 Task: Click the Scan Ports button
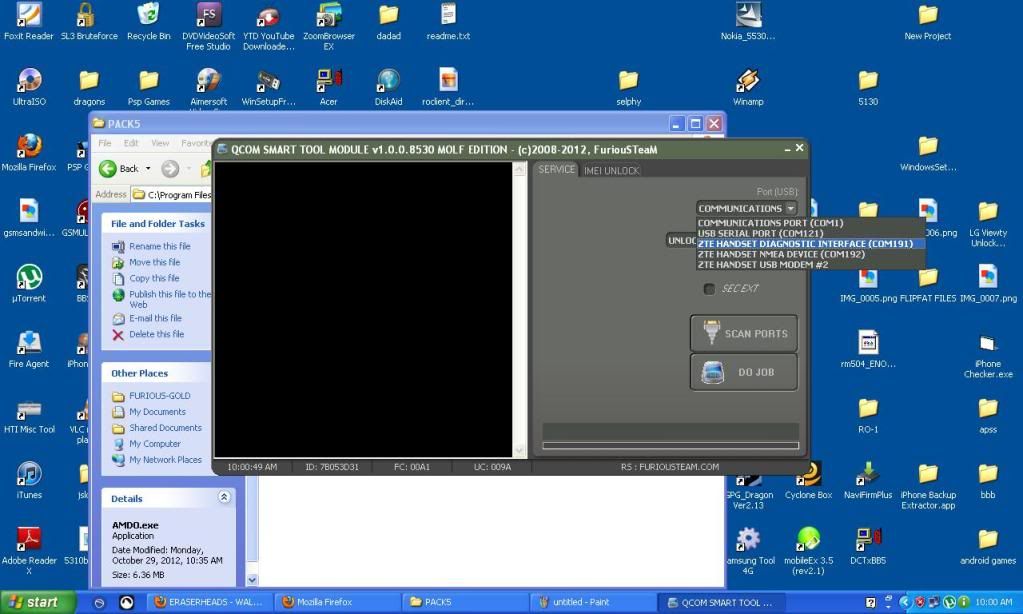pos(744,334)
